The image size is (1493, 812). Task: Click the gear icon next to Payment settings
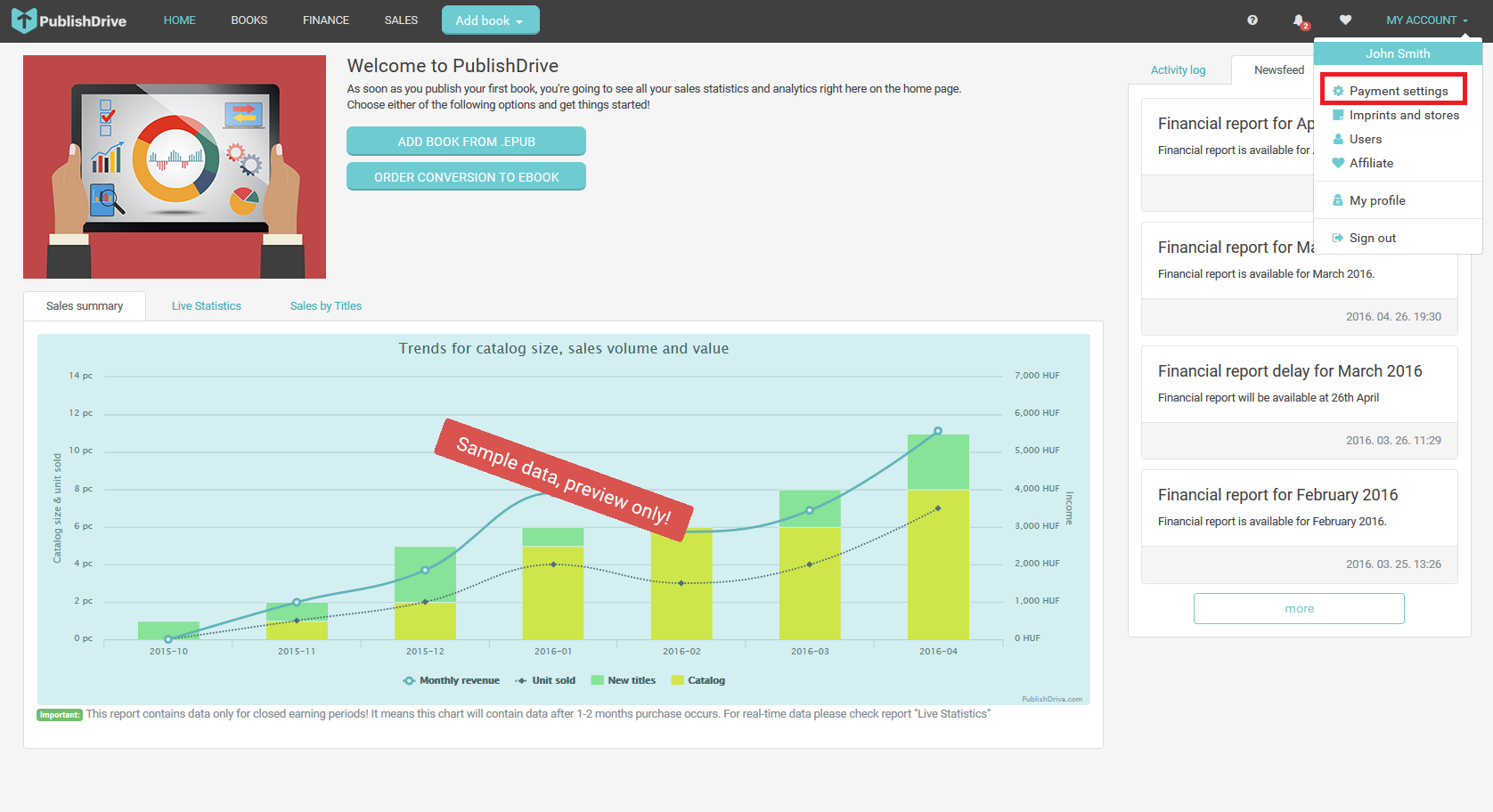point(1338,91)
